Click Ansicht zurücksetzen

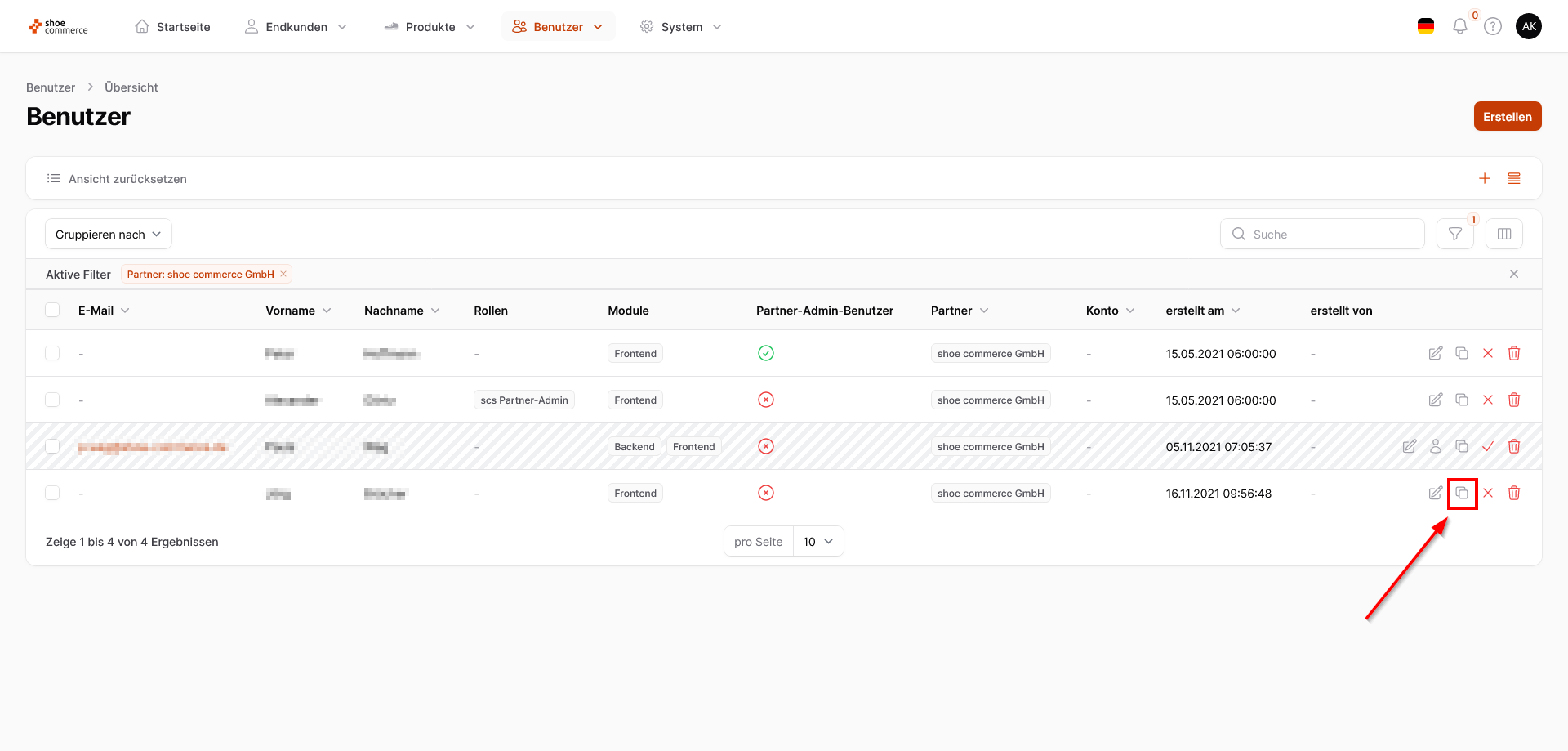tap(127, 179)
